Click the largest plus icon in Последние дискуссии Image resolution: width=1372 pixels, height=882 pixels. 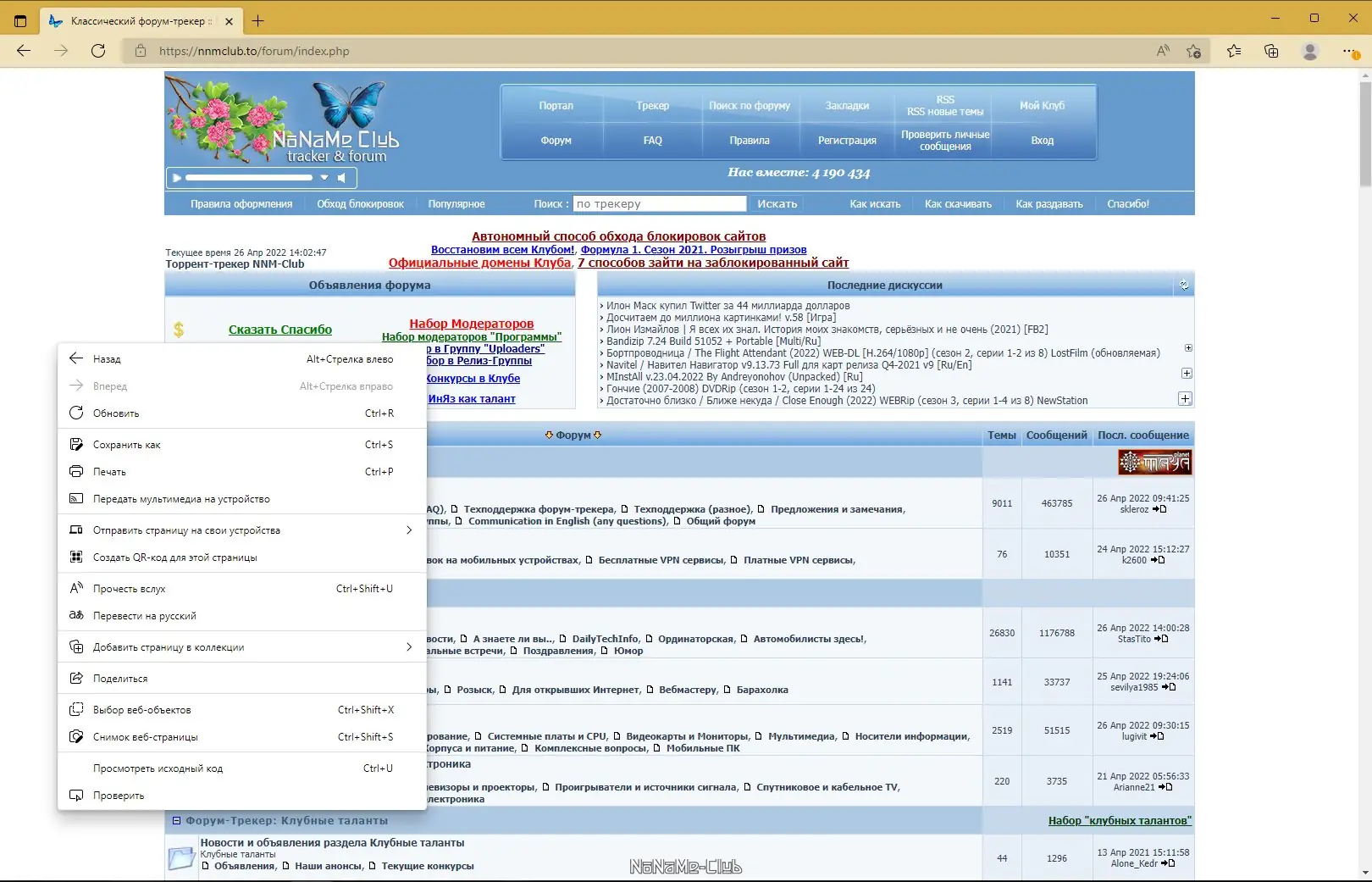[x=1185, y=398]
